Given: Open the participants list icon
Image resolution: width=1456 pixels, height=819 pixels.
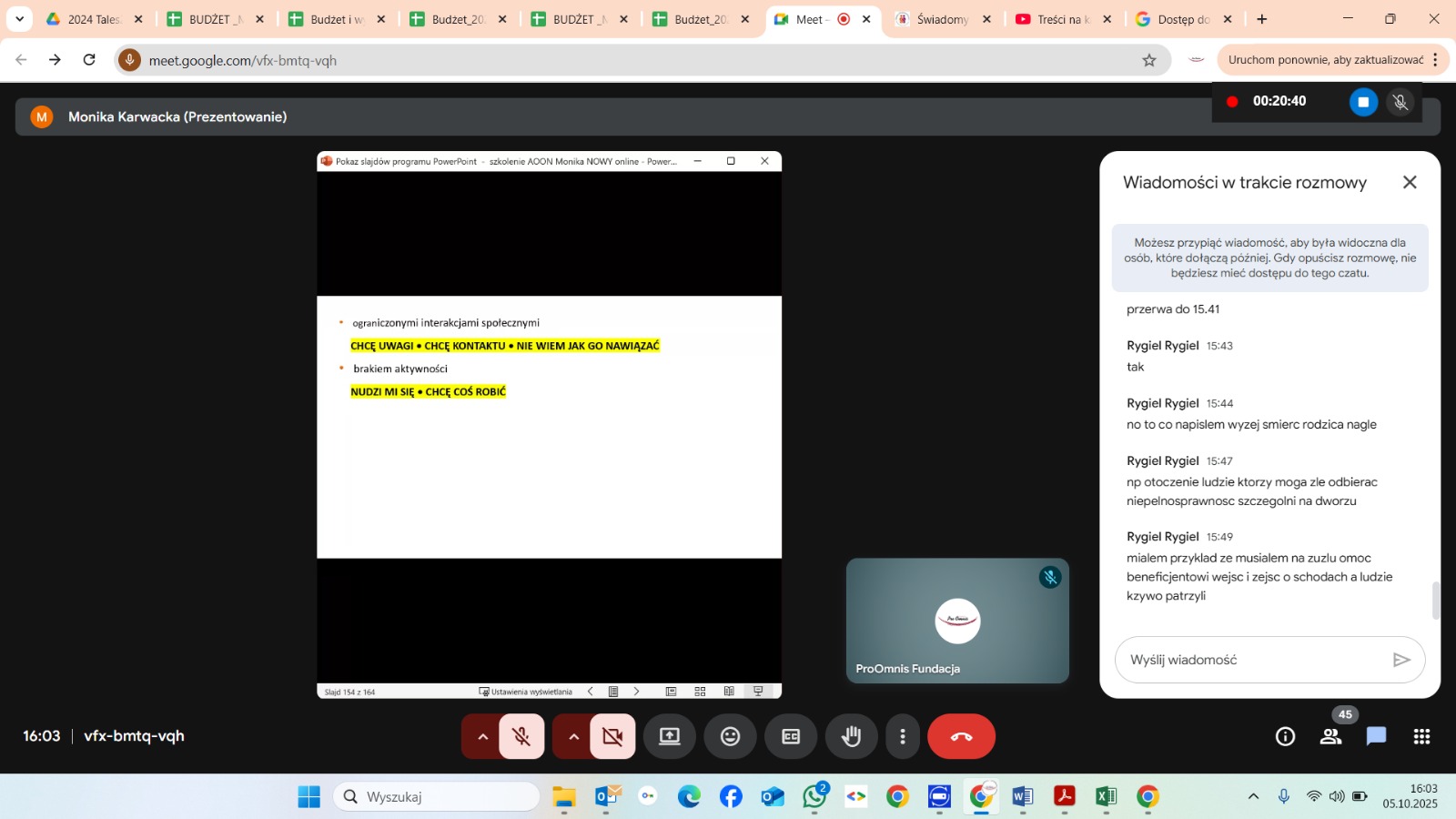Looking at the screenshot, I should (x=1330, y=736).
